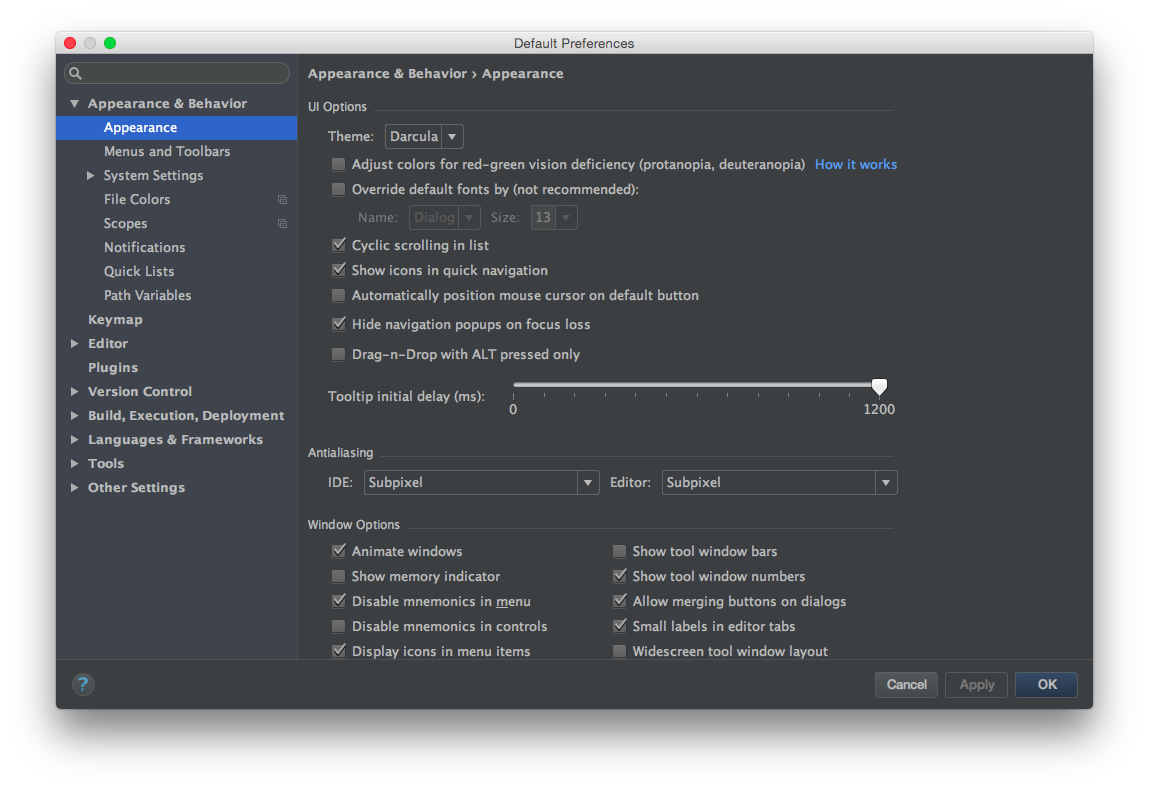The image size is (1149, 789).
Task: Click the help question mark icon
Action: [x=83, y=684]
